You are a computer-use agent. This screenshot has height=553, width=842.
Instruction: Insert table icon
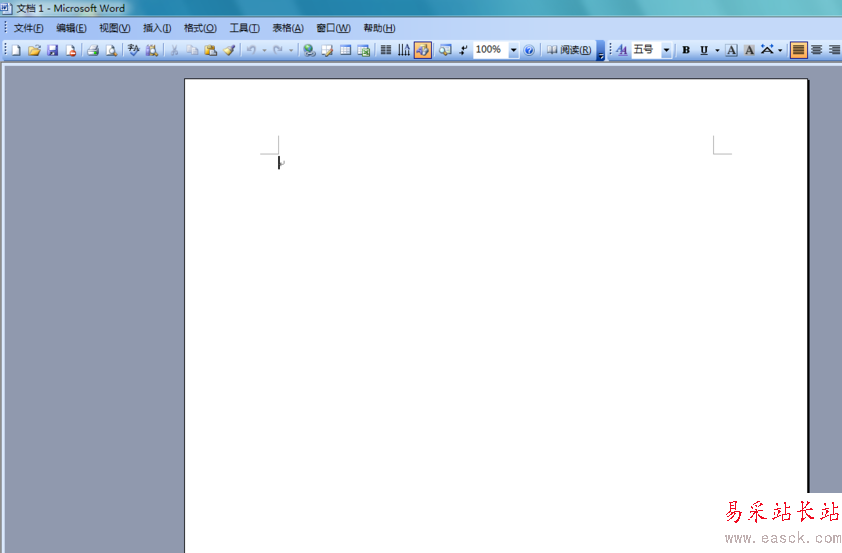[345, 50]
